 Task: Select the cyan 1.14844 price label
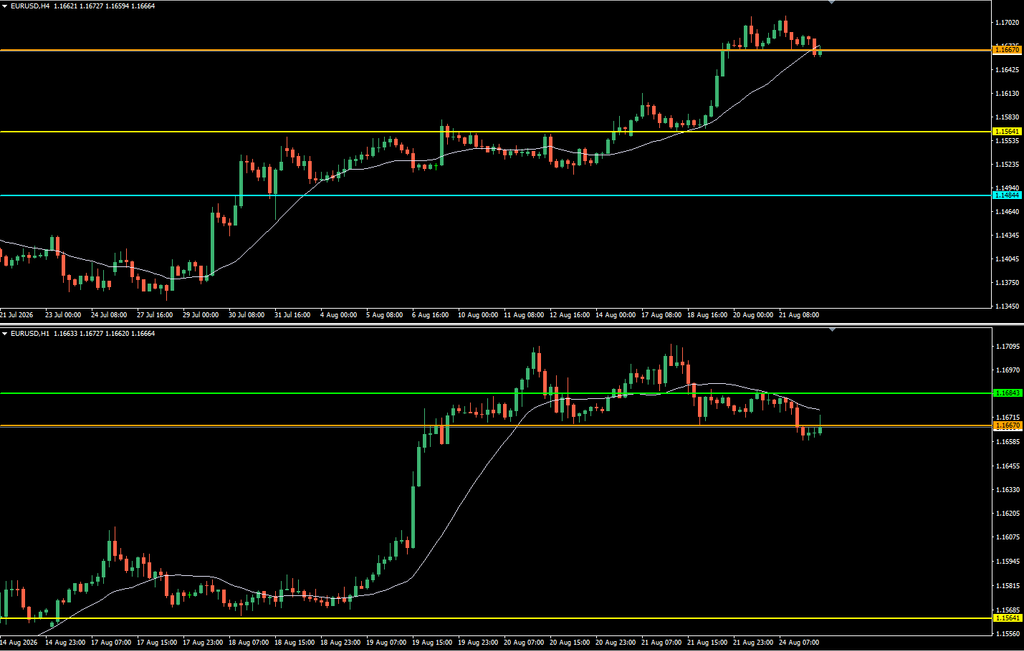(x=1006, y=195)
